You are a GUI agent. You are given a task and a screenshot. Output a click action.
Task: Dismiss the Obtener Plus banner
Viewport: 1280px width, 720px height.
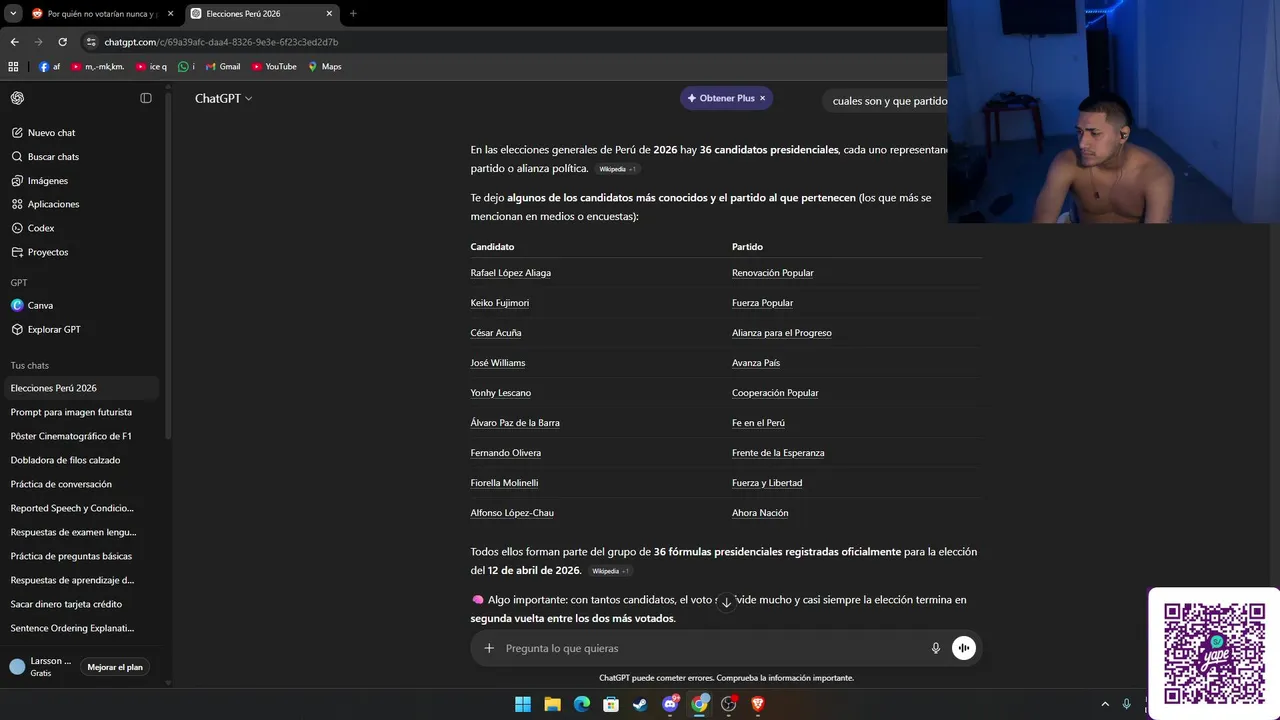point(762,98)
